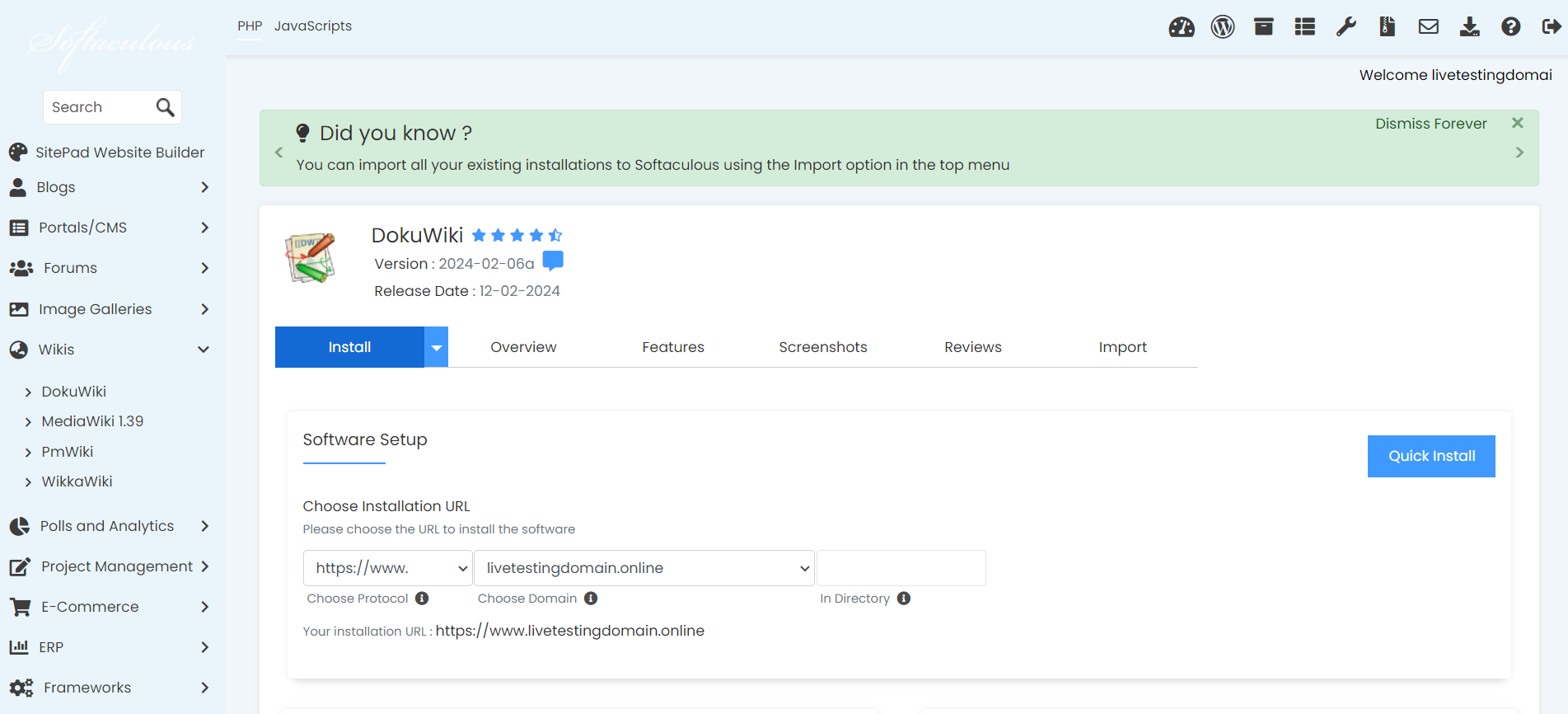
Task: Switch to the JavaScripts tab
Action: [x=313, y=26]
